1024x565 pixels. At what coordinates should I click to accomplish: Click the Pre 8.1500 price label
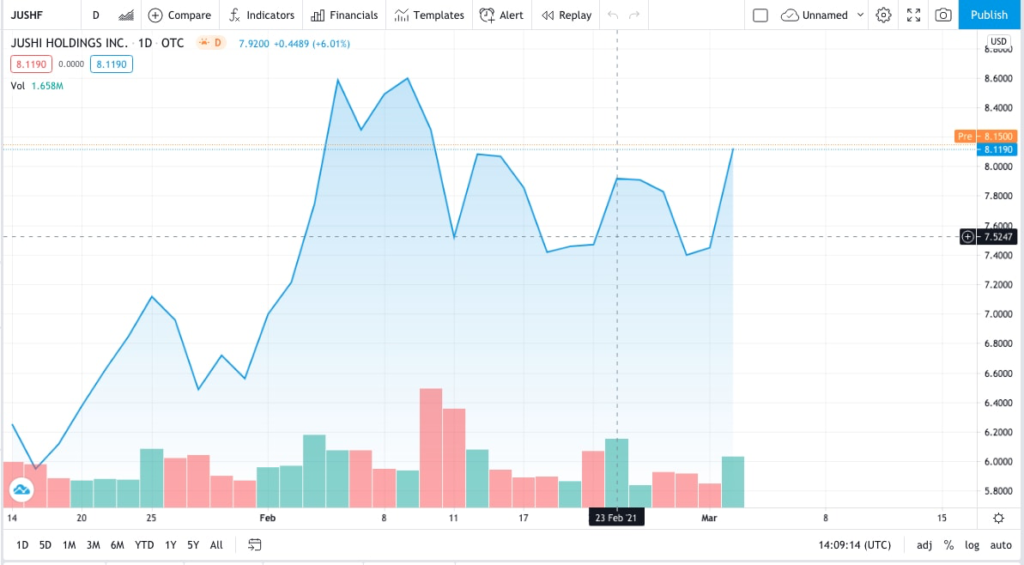tap(985, 136)
